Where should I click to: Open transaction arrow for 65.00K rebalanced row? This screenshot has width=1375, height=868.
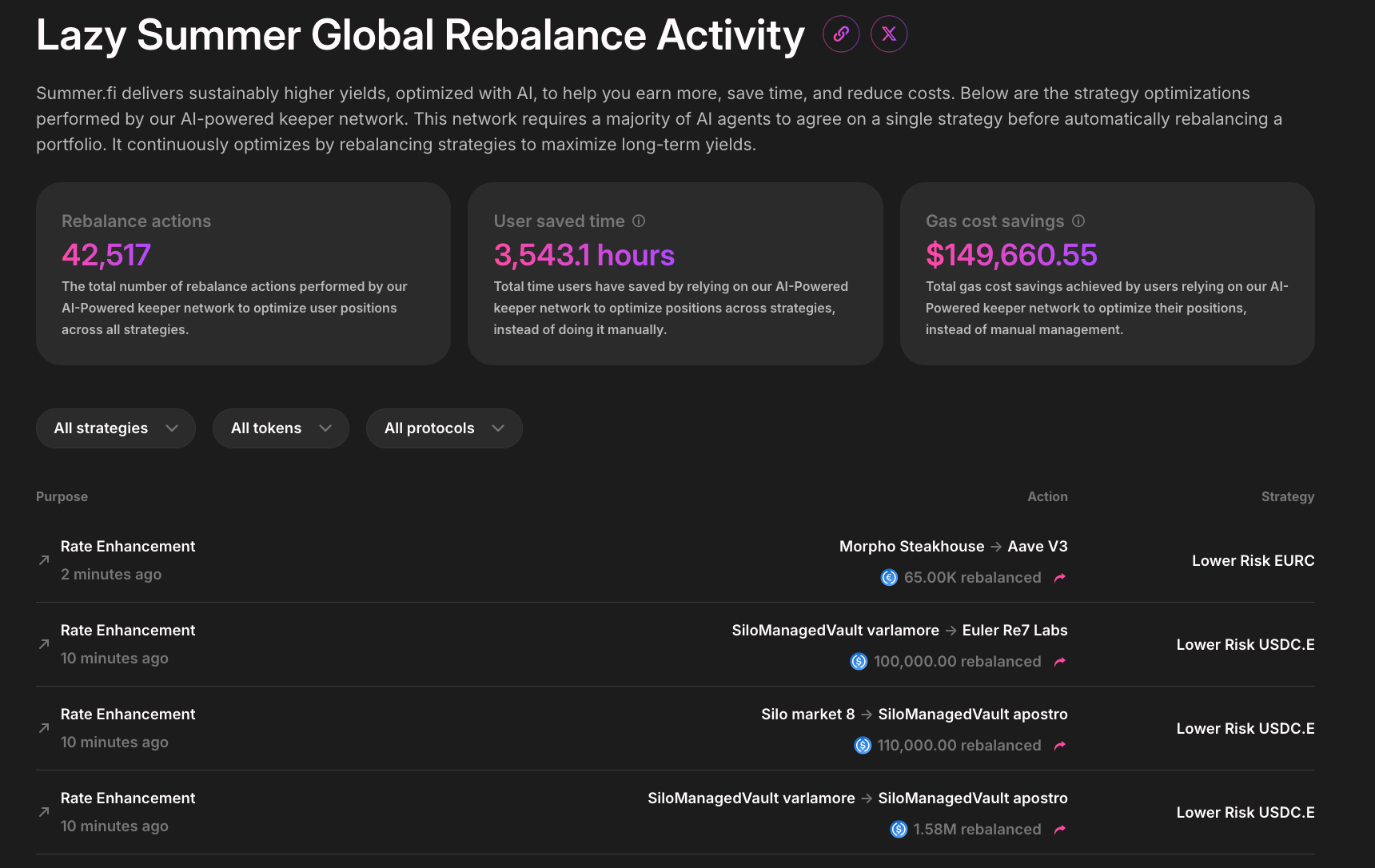click(x=1060, y=578)
